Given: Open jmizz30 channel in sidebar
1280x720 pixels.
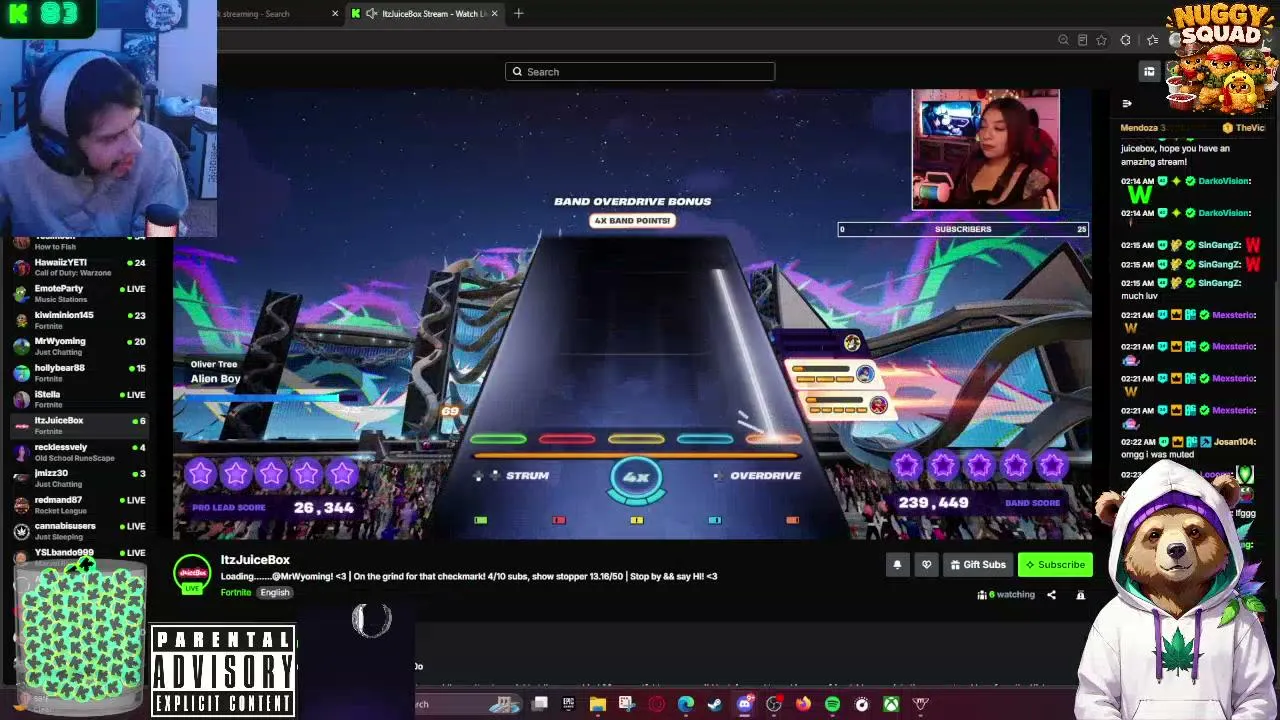Looking at the screenshot, I should pos(80,478).
